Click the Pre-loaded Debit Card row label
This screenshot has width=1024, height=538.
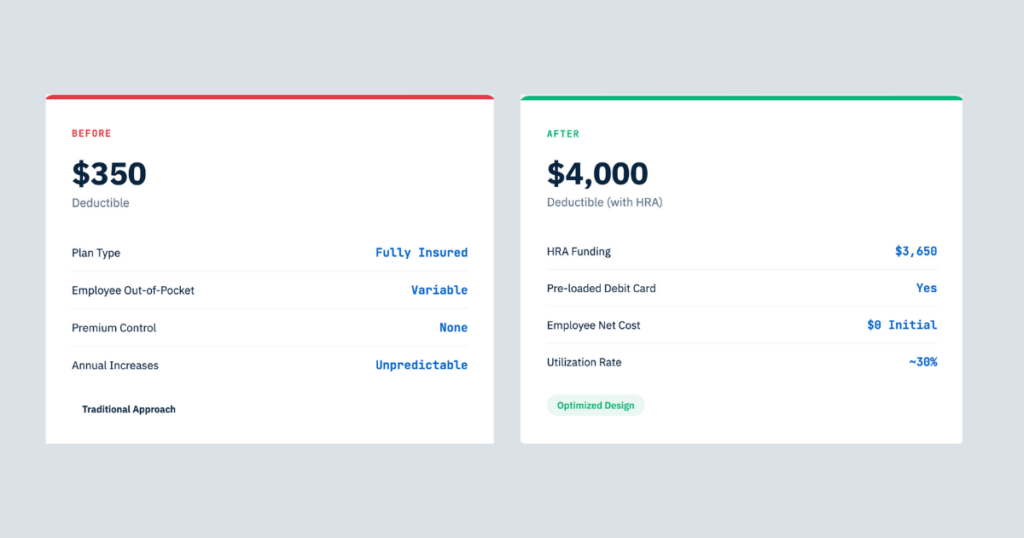click(x=601, y=288)
